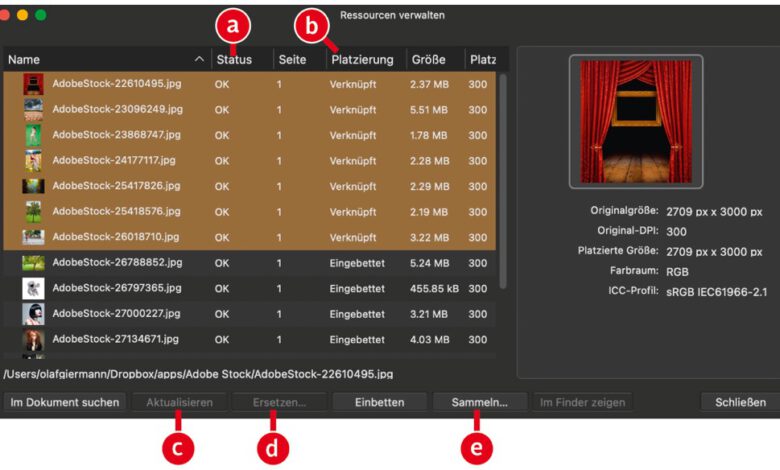This screenshot has height=470, width=780.
Task: Click the sort arrow in the Name header
Action: coord(199,59)
